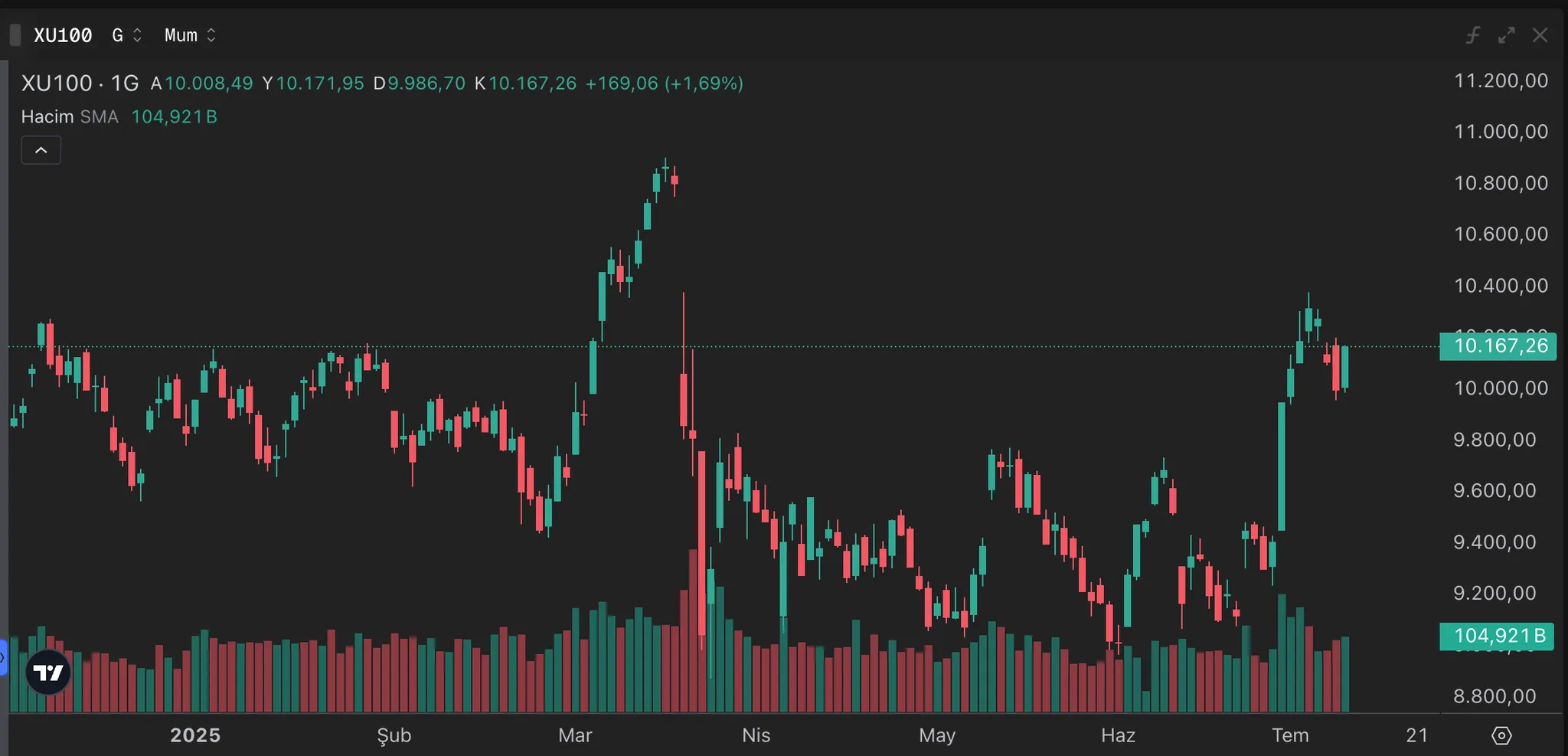Screen dimensions: 1568x756
Task: Click the open value A 10.008,49
Action: [x=201, y=83]
